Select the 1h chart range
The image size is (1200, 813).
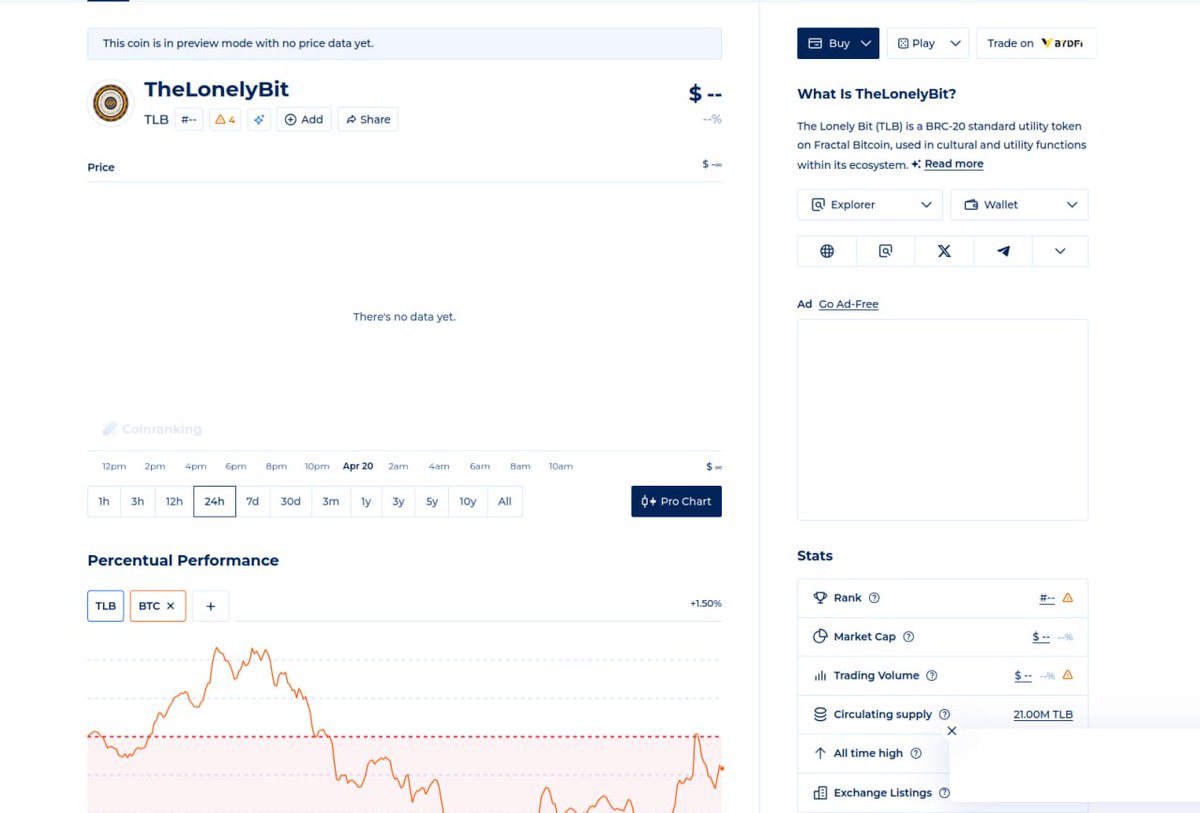(x=104, y=501)
